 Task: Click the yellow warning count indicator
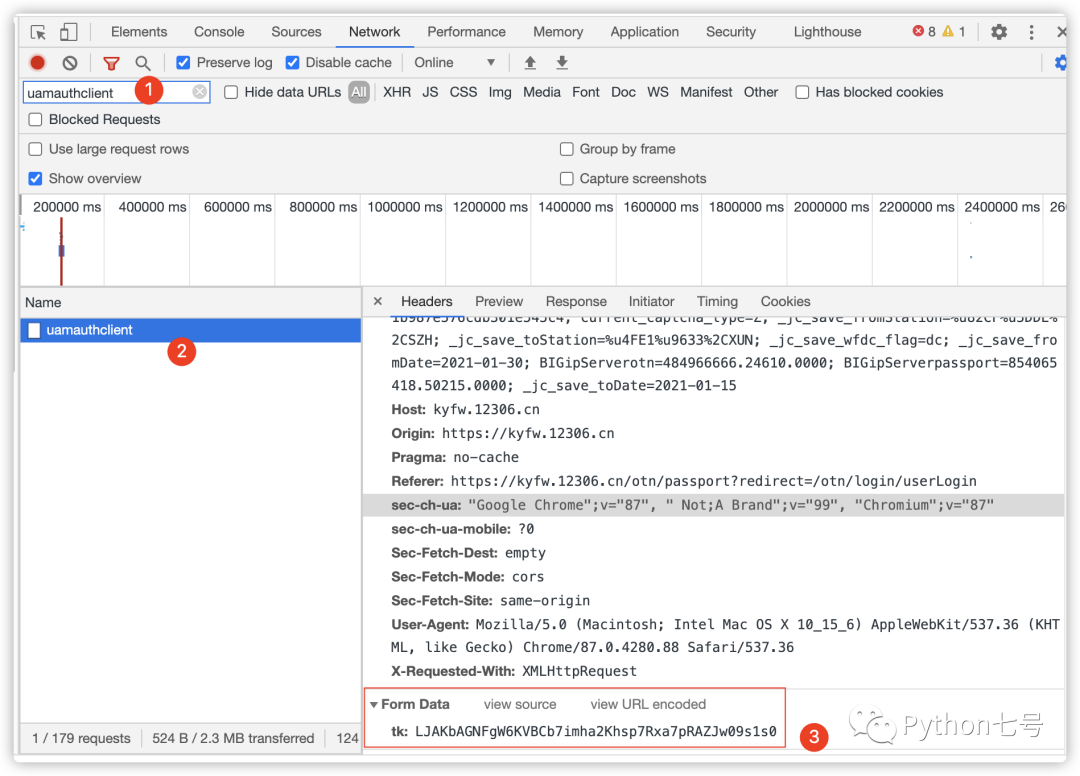pyautogui.click(x=954, y=32)
